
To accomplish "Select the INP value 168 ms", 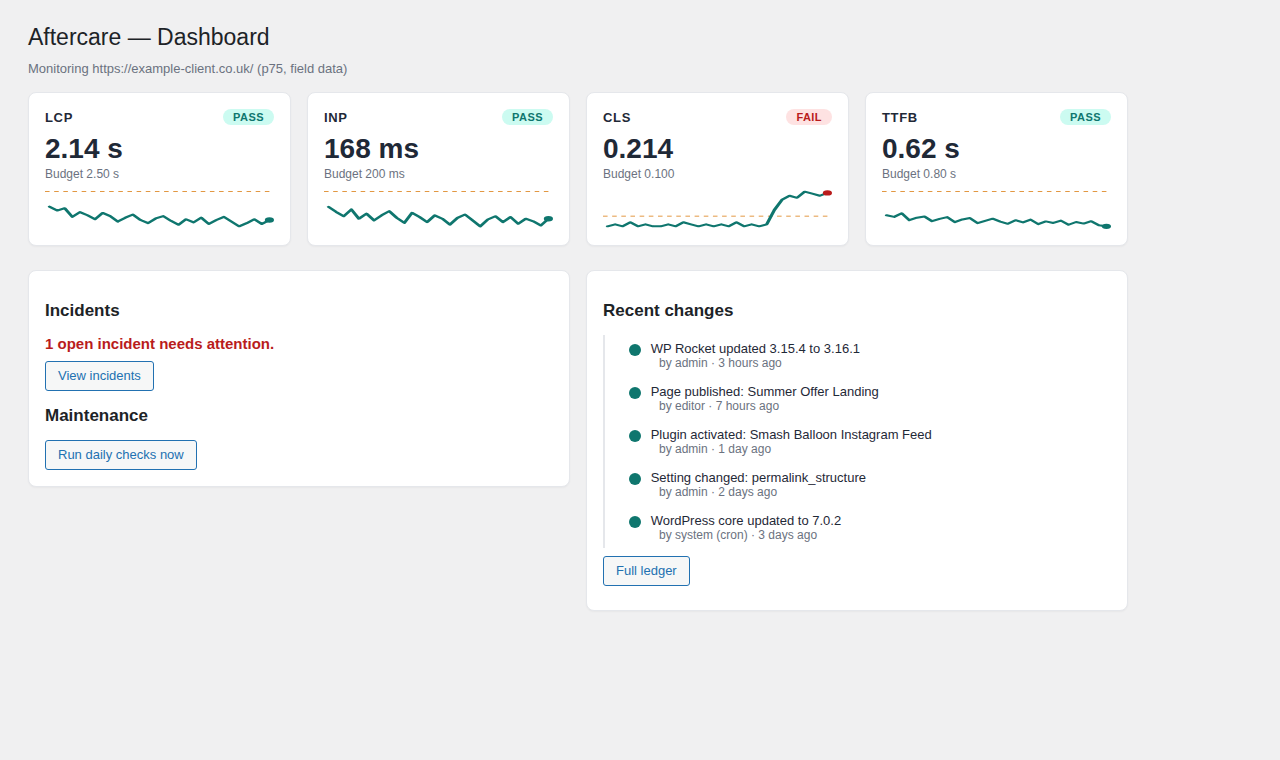I will point(371,149).
